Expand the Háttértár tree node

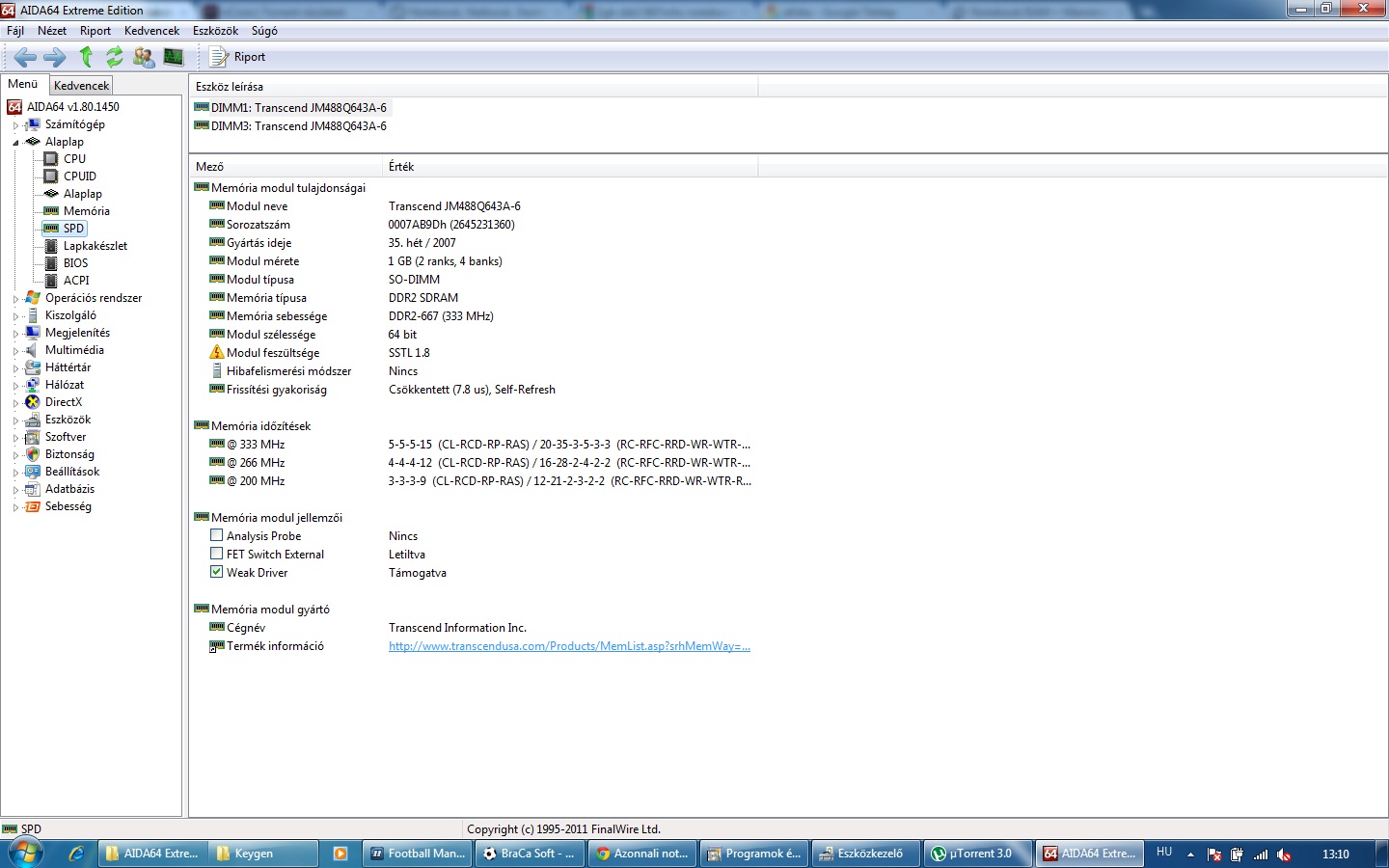[15, 368]
